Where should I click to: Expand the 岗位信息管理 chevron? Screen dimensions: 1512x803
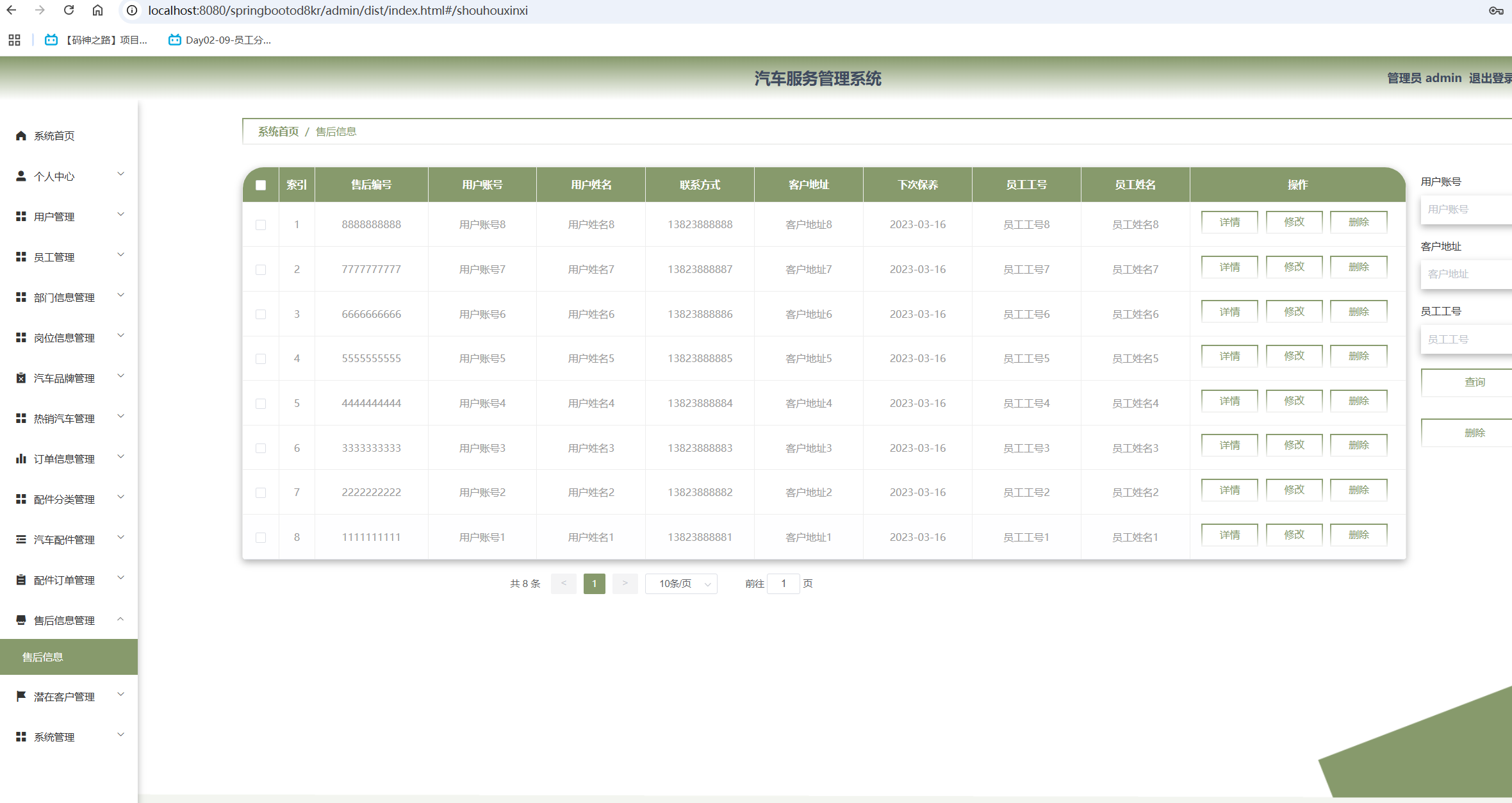point(120,336)
